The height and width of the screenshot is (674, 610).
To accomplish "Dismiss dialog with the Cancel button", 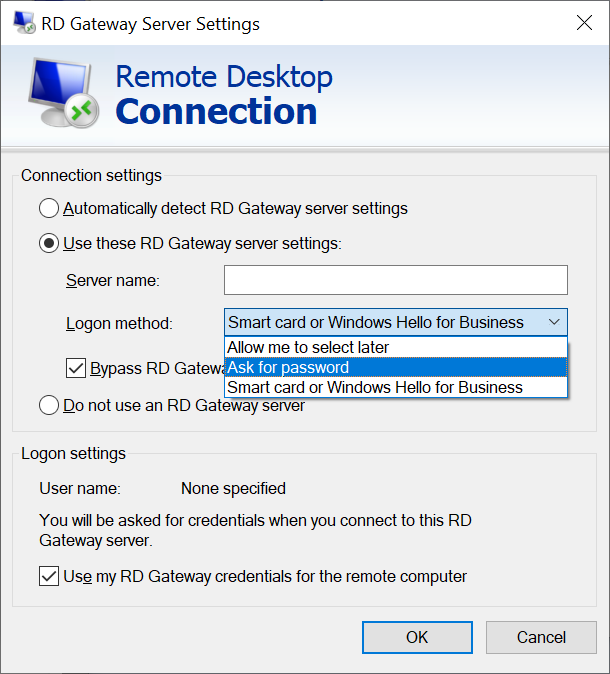I will (x=541, y=637).
